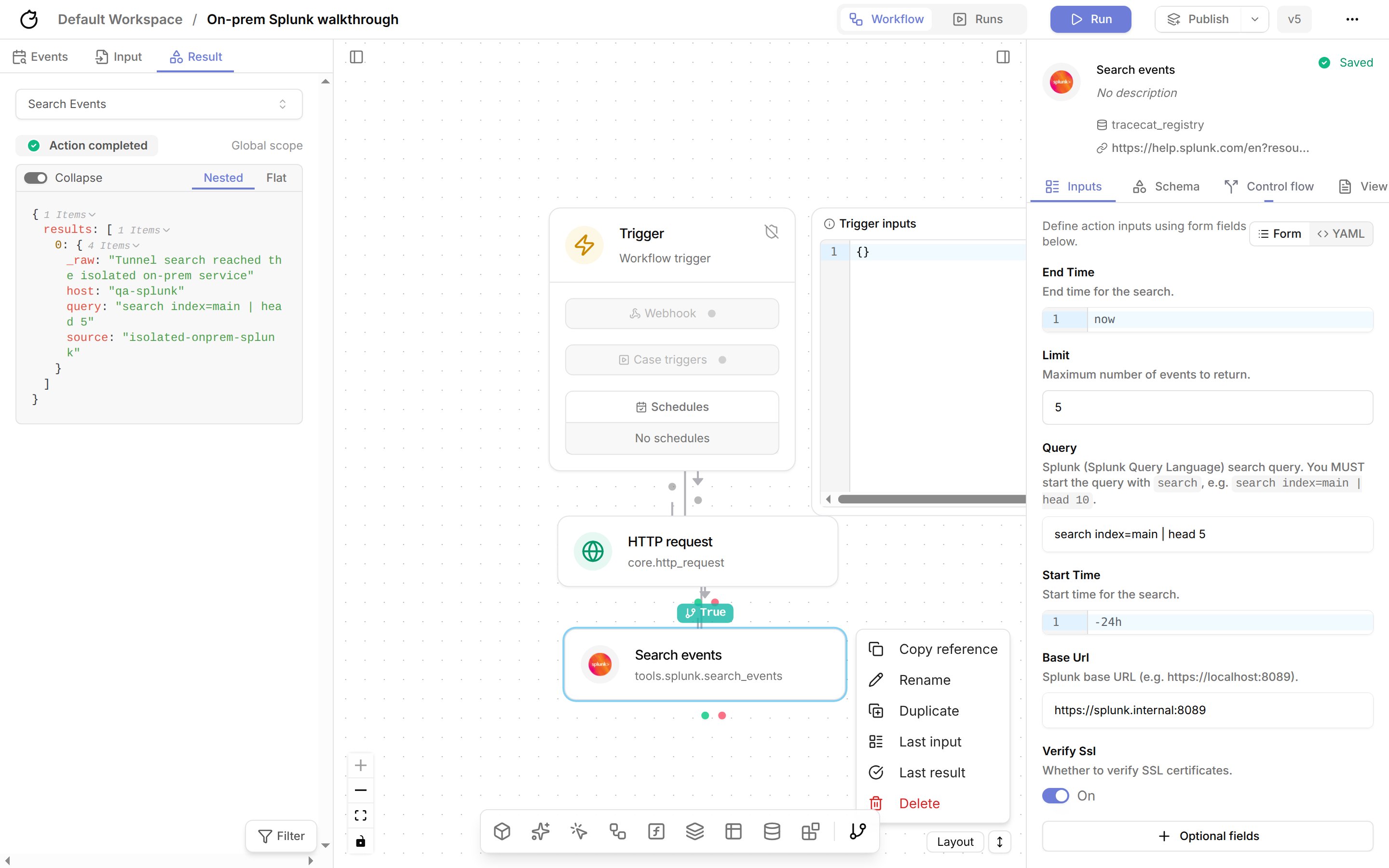Add Optional fields
The width and height of the screenshot is (1389, 868).
tap(1207, 836)
